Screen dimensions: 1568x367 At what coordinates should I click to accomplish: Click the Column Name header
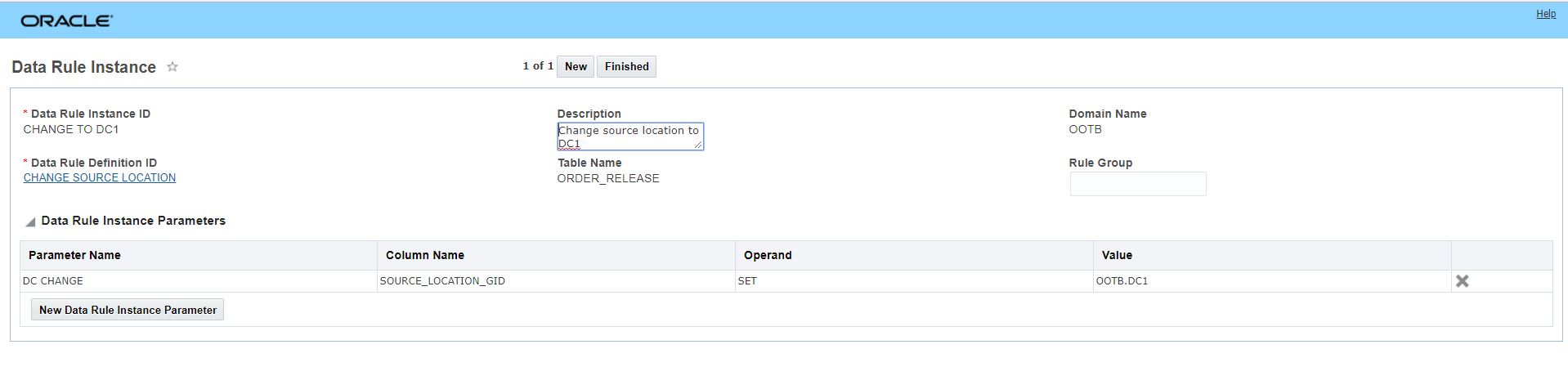pyautogui.click(x=425, y=256)
